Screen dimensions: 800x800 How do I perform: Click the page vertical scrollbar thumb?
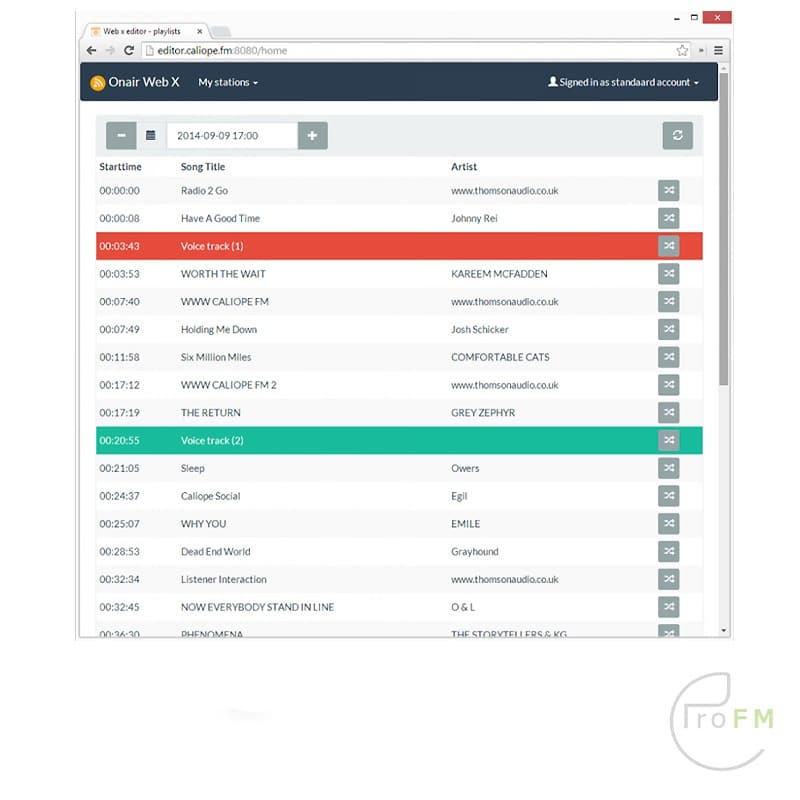(x=724, y=230)
